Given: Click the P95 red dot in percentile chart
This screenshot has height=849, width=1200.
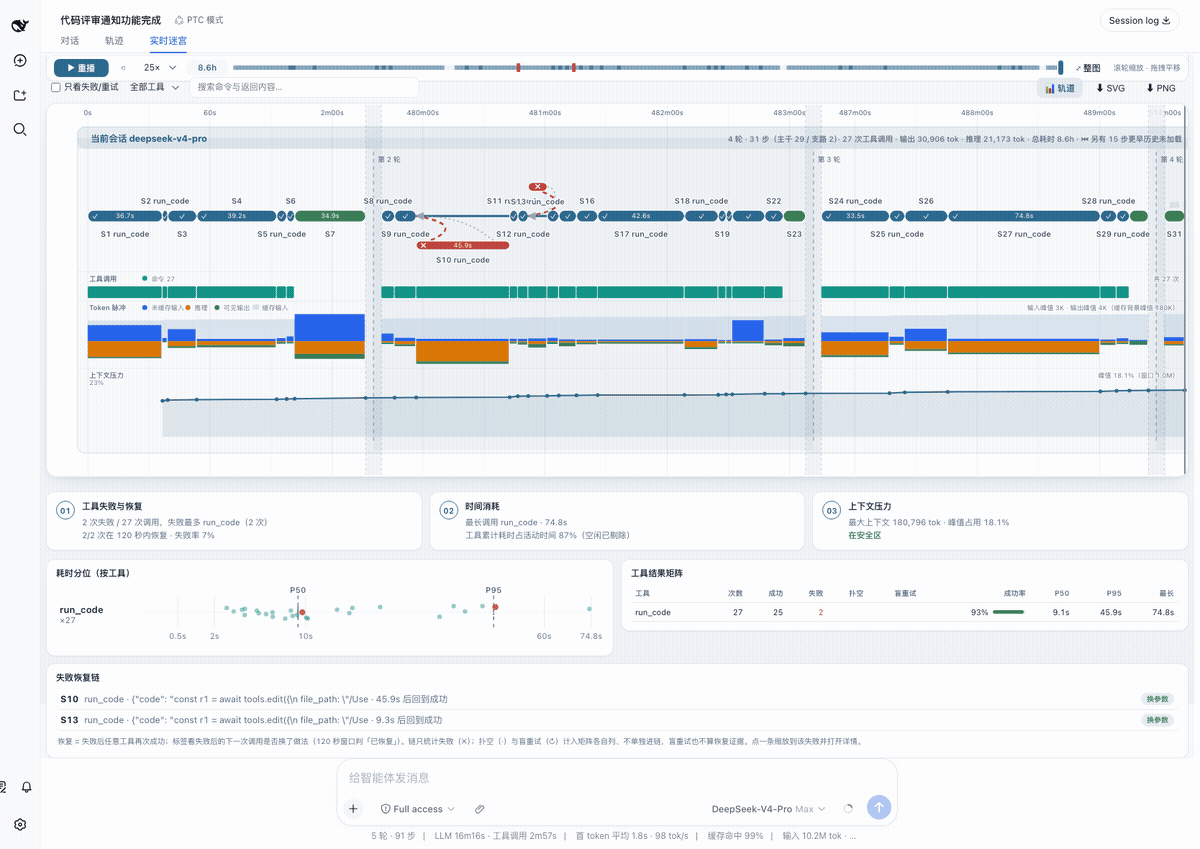Looking at the screenshot, I should tap(495, 607).
